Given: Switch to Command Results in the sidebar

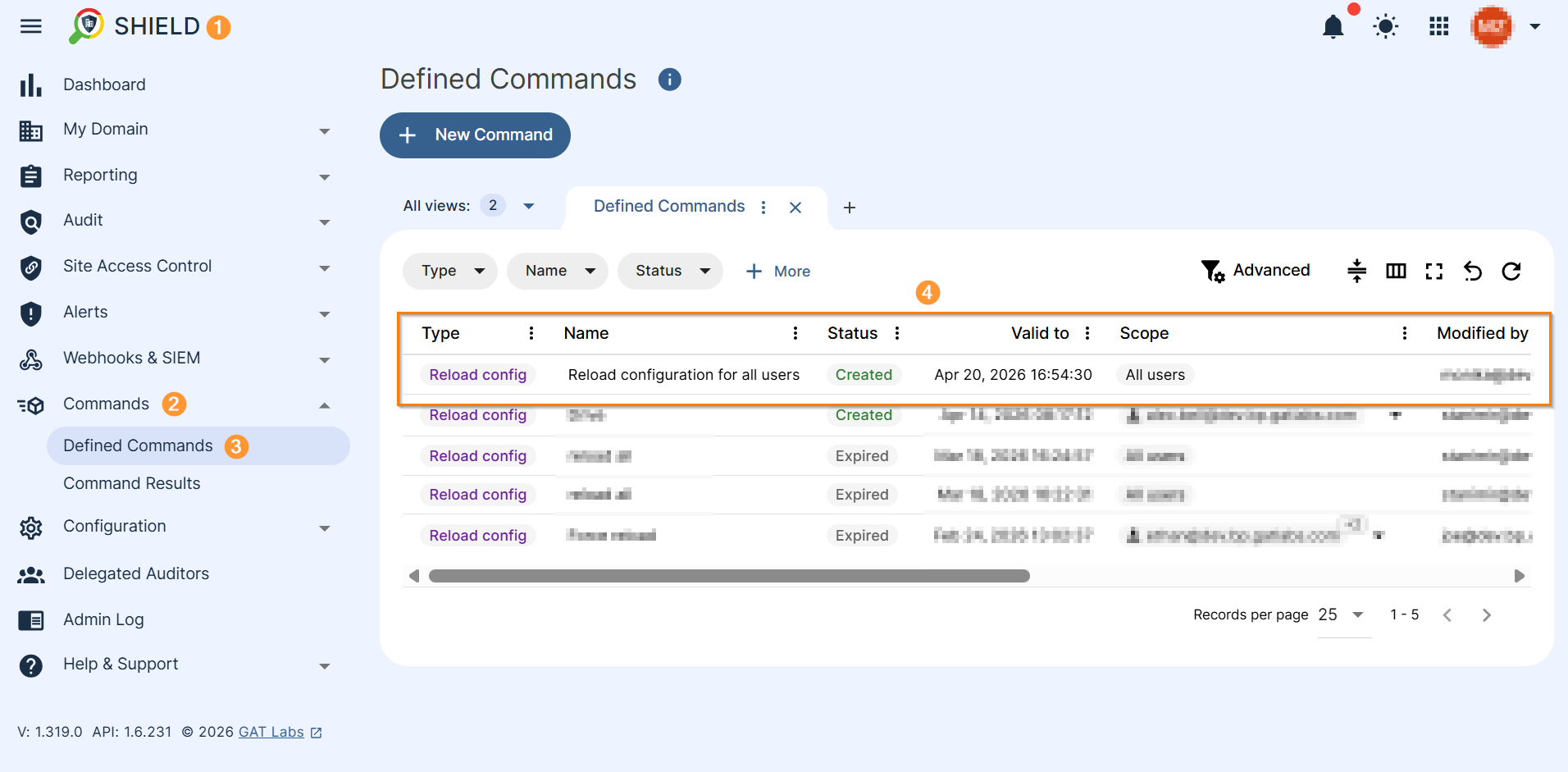Looking at the screenshot, I should (131, 483).
